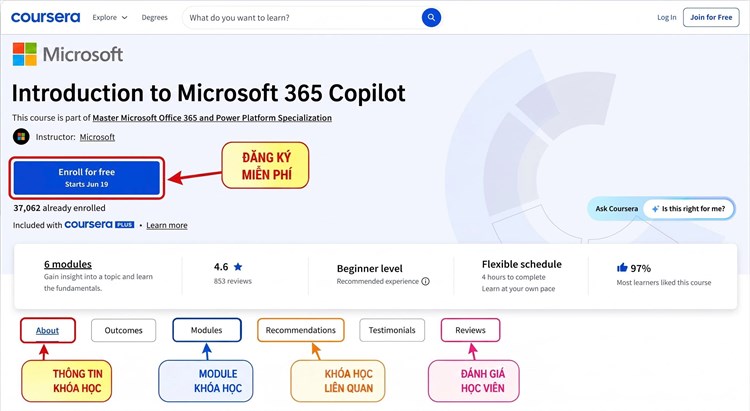
Task: Open the Master Microsoft Office 365 Specialization link
Action: click(212, 118)
